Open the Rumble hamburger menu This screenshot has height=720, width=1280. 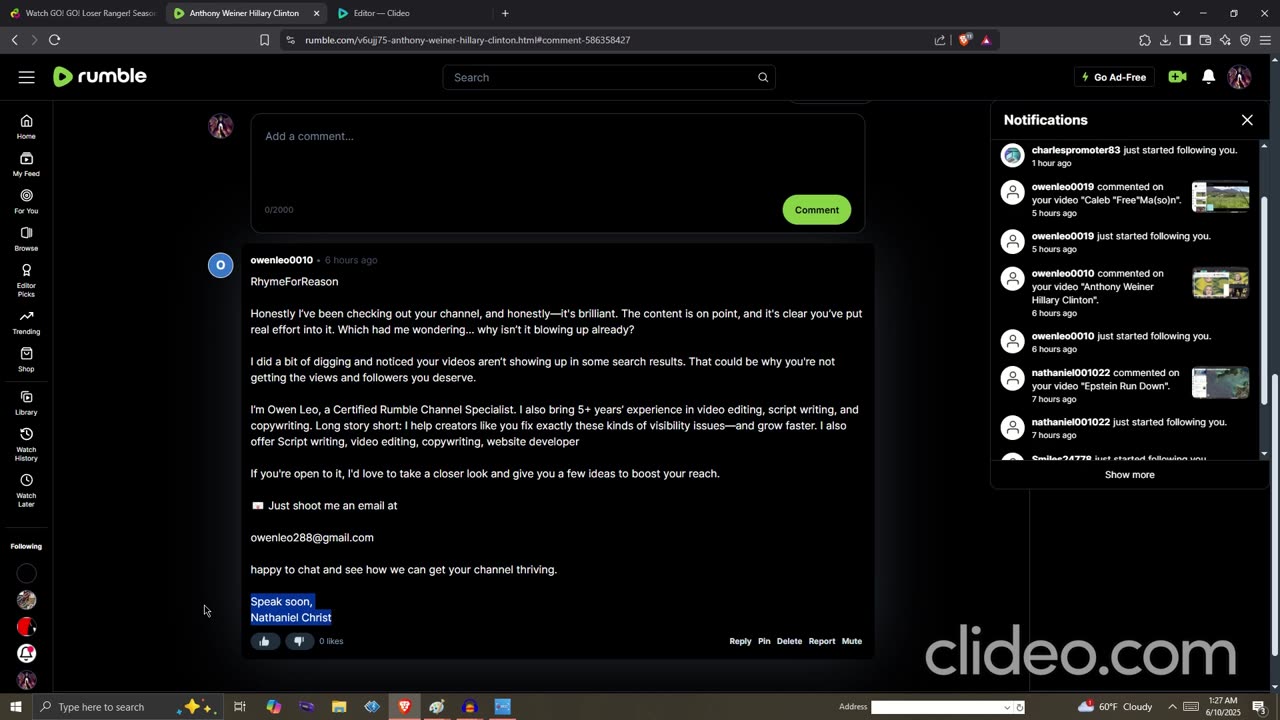26,77
